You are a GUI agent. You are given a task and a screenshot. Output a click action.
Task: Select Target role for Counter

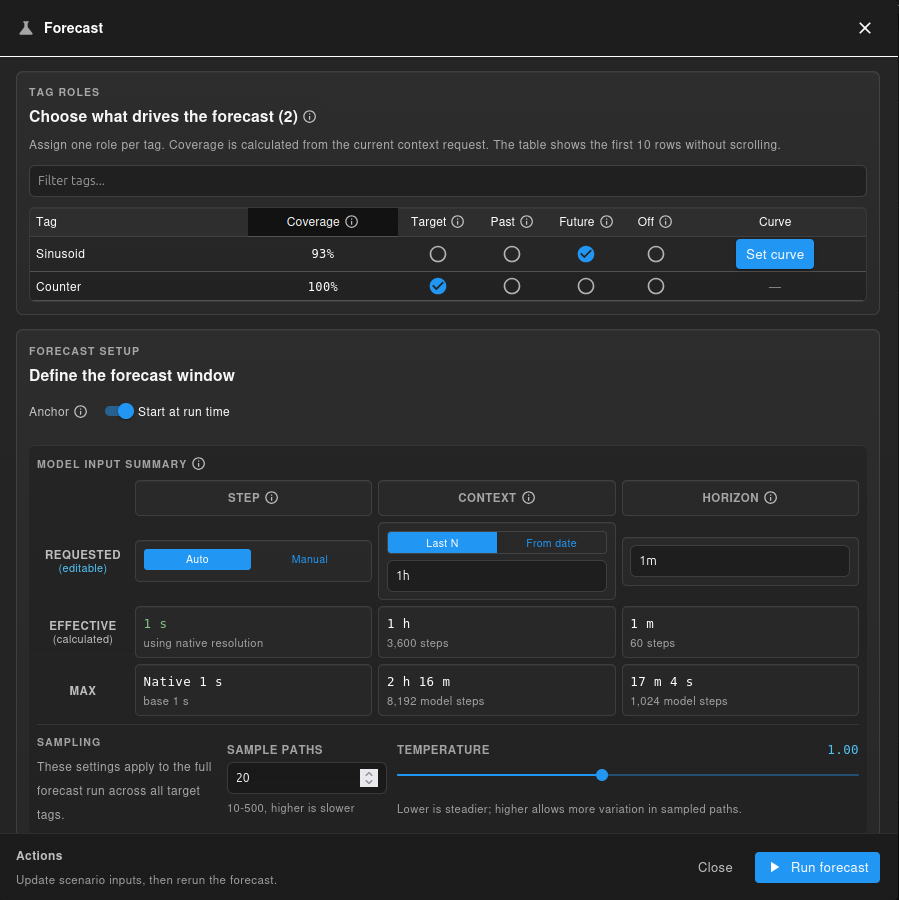438,286
